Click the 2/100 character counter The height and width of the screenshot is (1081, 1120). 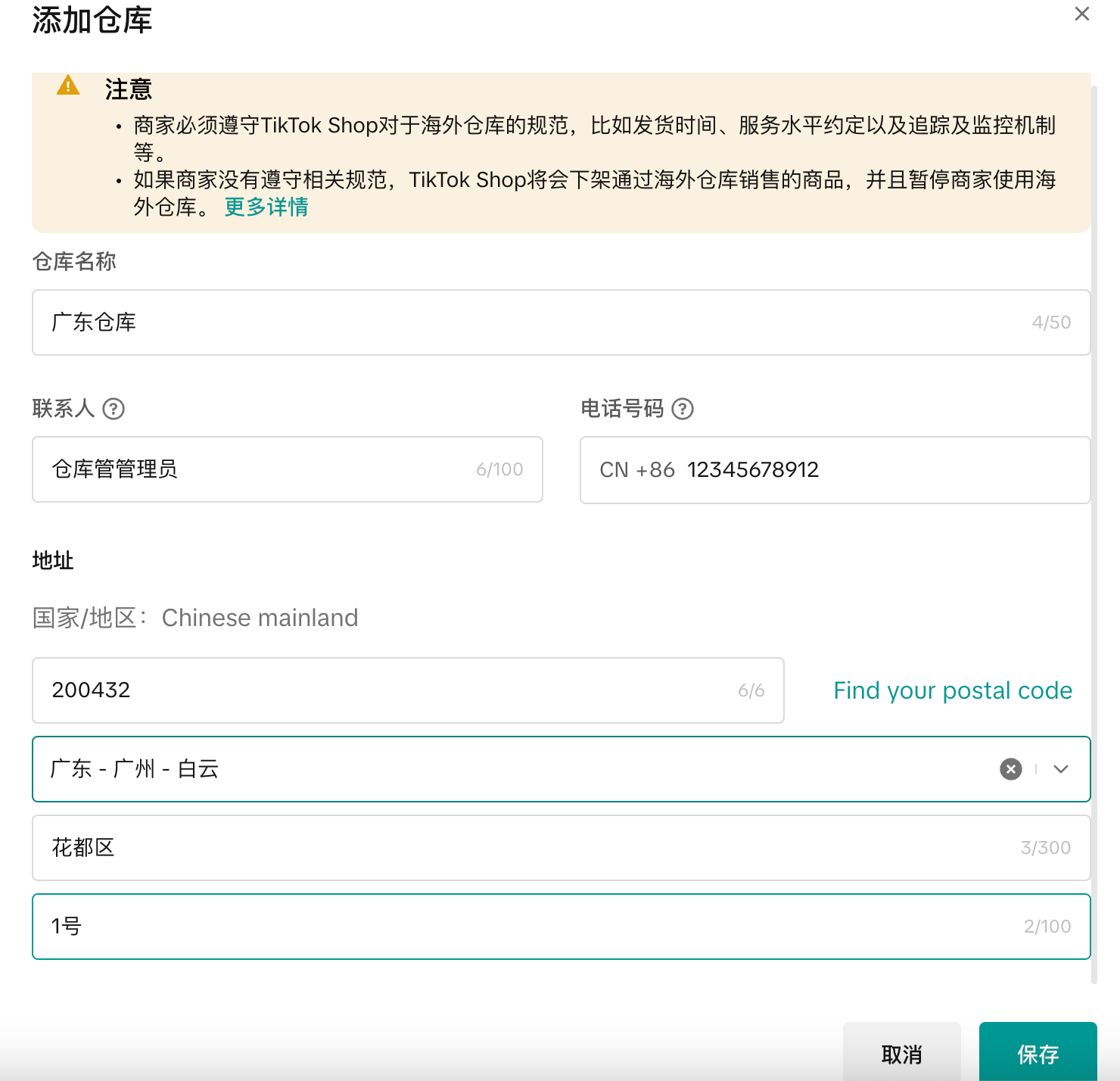(x=1047, y=927)
